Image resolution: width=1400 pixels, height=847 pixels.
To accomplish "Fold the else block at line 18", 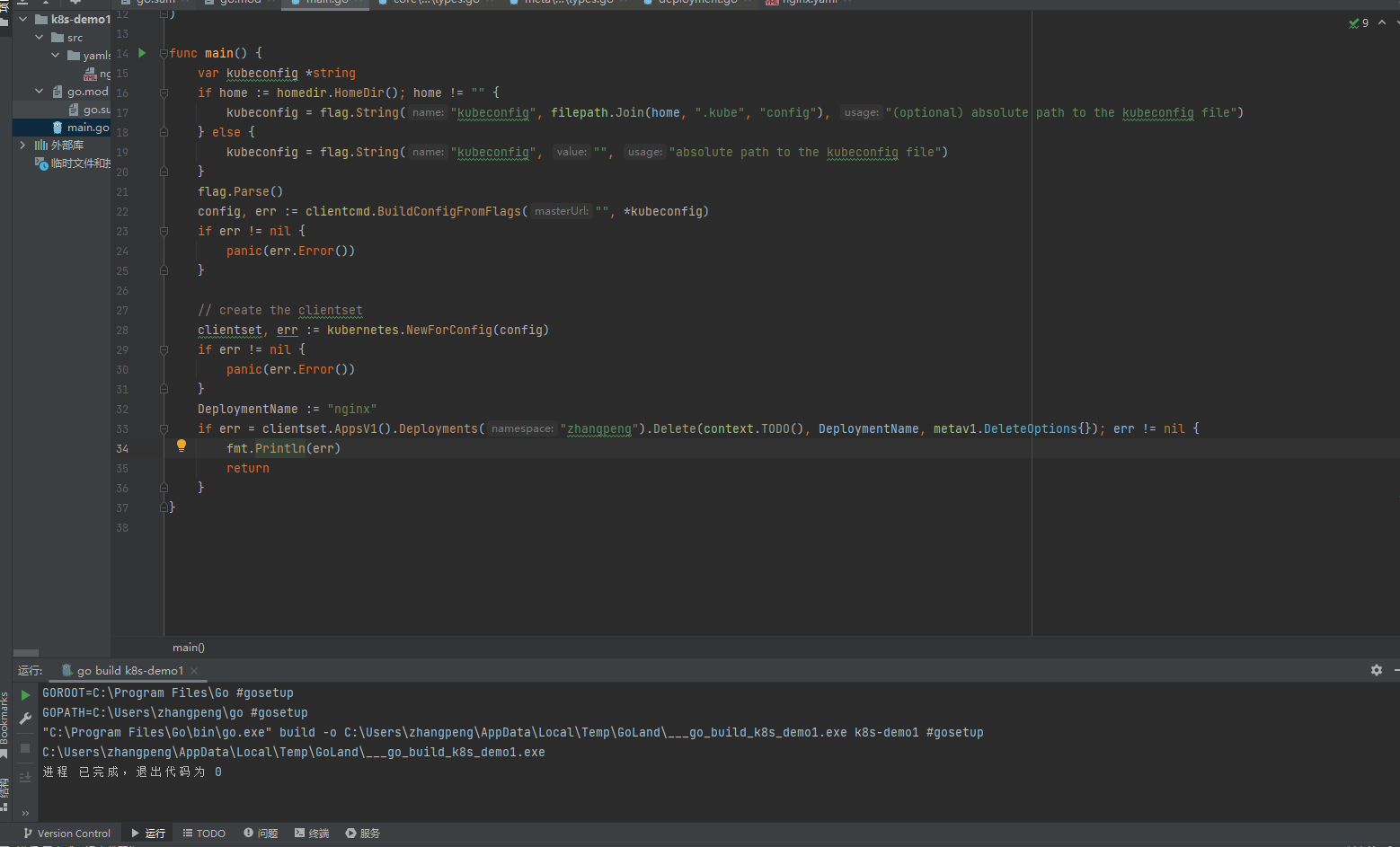I will click(x=164, y=132).
